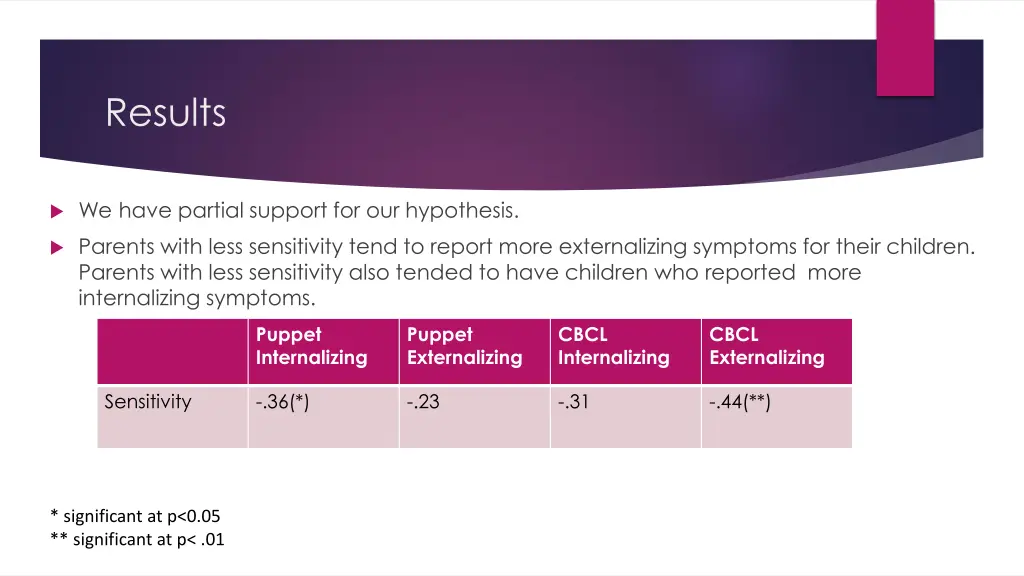Click the Results slide title
Viewport: 1024px width, 576px height.
166,112
